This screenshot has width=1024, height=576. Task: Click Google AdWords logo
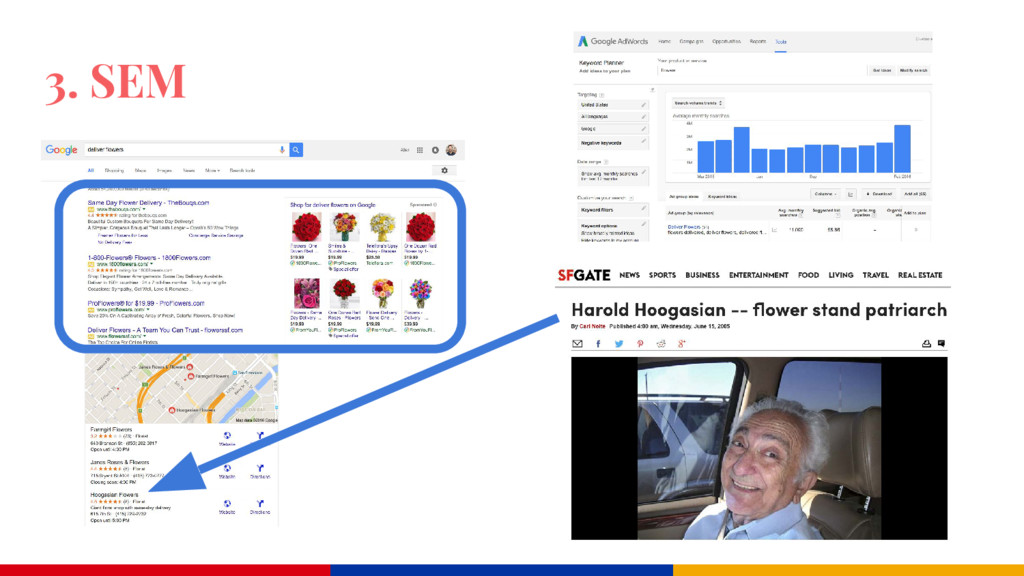(613, 41)
